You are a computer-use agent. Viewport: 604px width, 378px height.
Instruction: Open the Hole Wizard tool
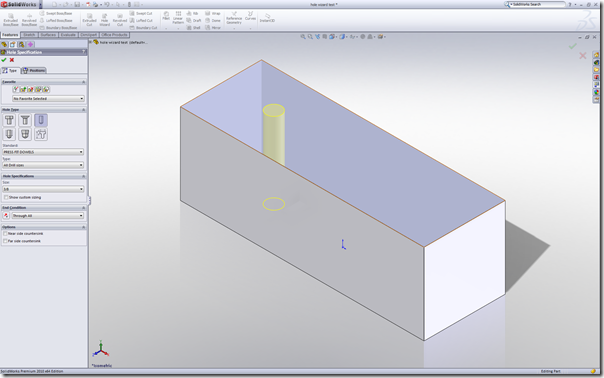(x=104, y=20)
